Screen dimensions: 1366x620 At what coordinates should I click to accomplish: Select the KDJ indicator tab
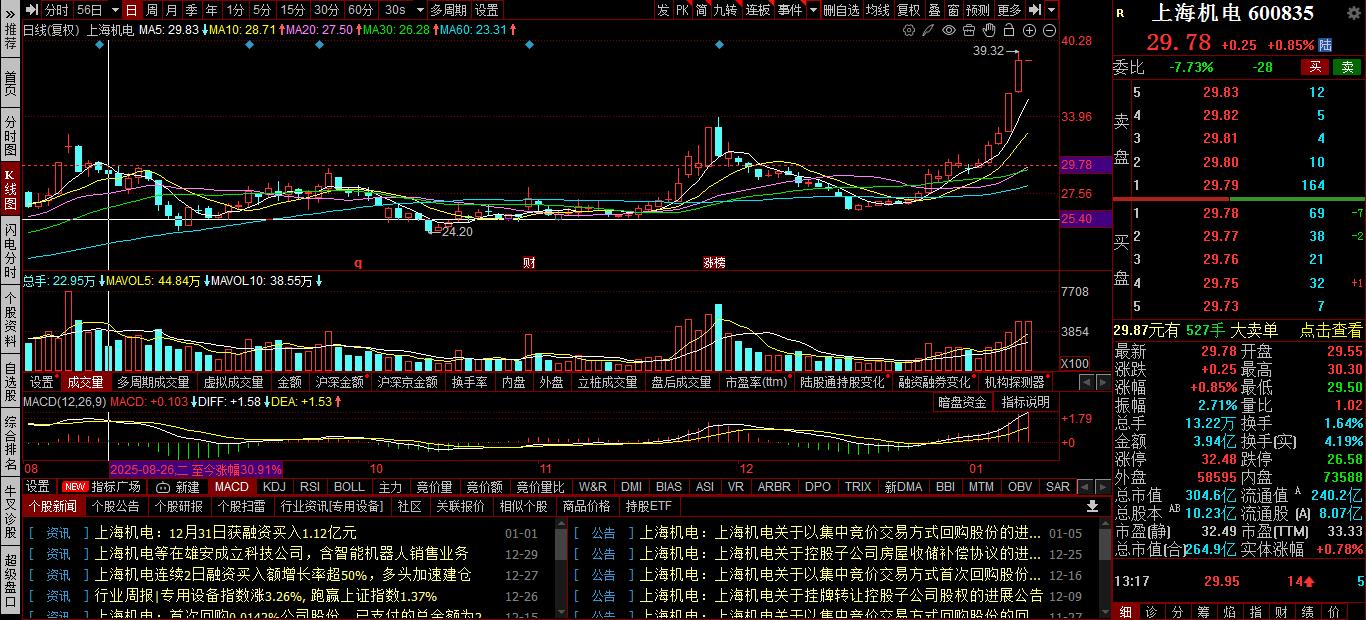pyautogui.click(x=274, y=487)
